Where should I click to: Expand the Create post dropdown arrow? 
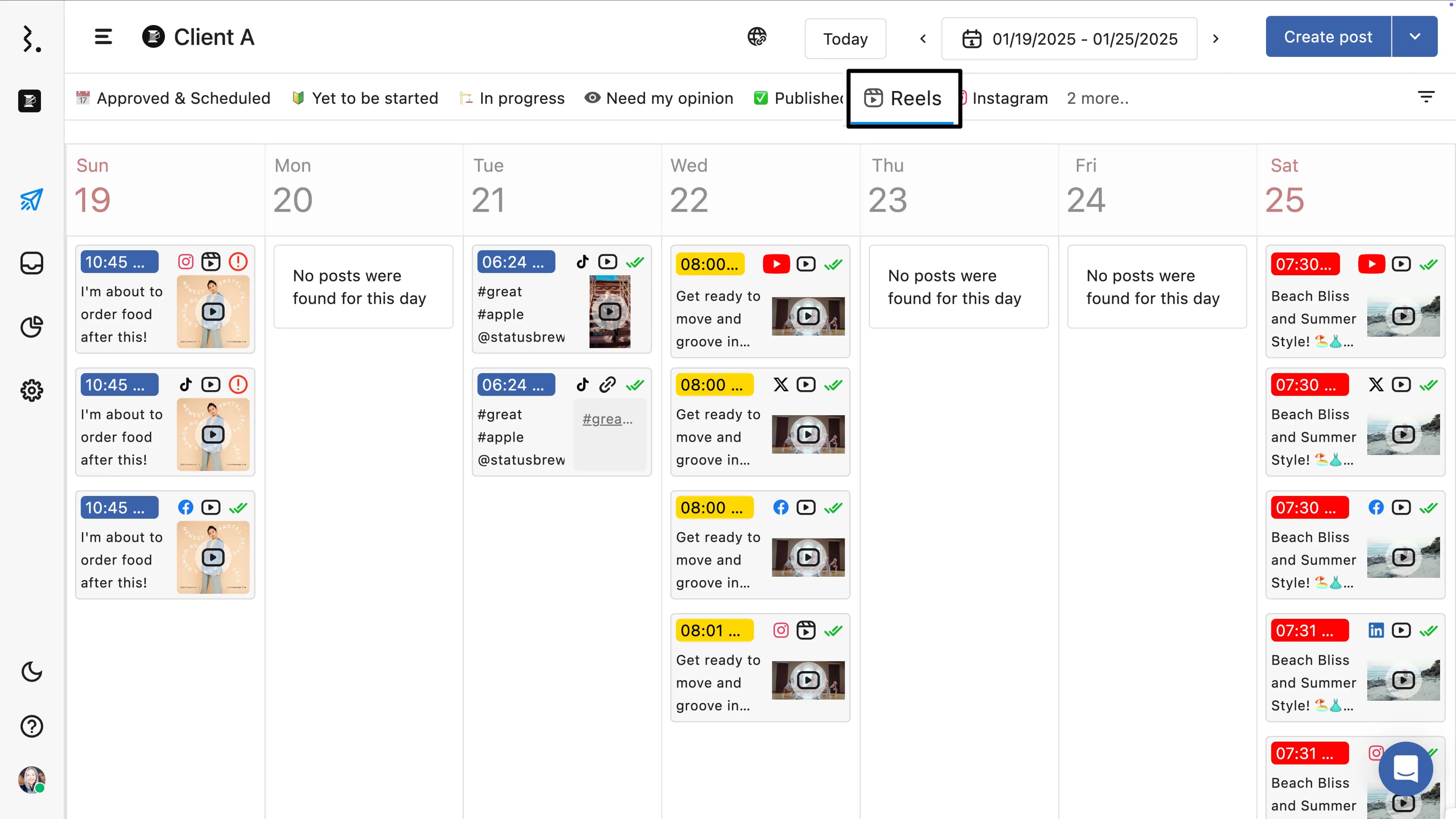(1415, 36)
